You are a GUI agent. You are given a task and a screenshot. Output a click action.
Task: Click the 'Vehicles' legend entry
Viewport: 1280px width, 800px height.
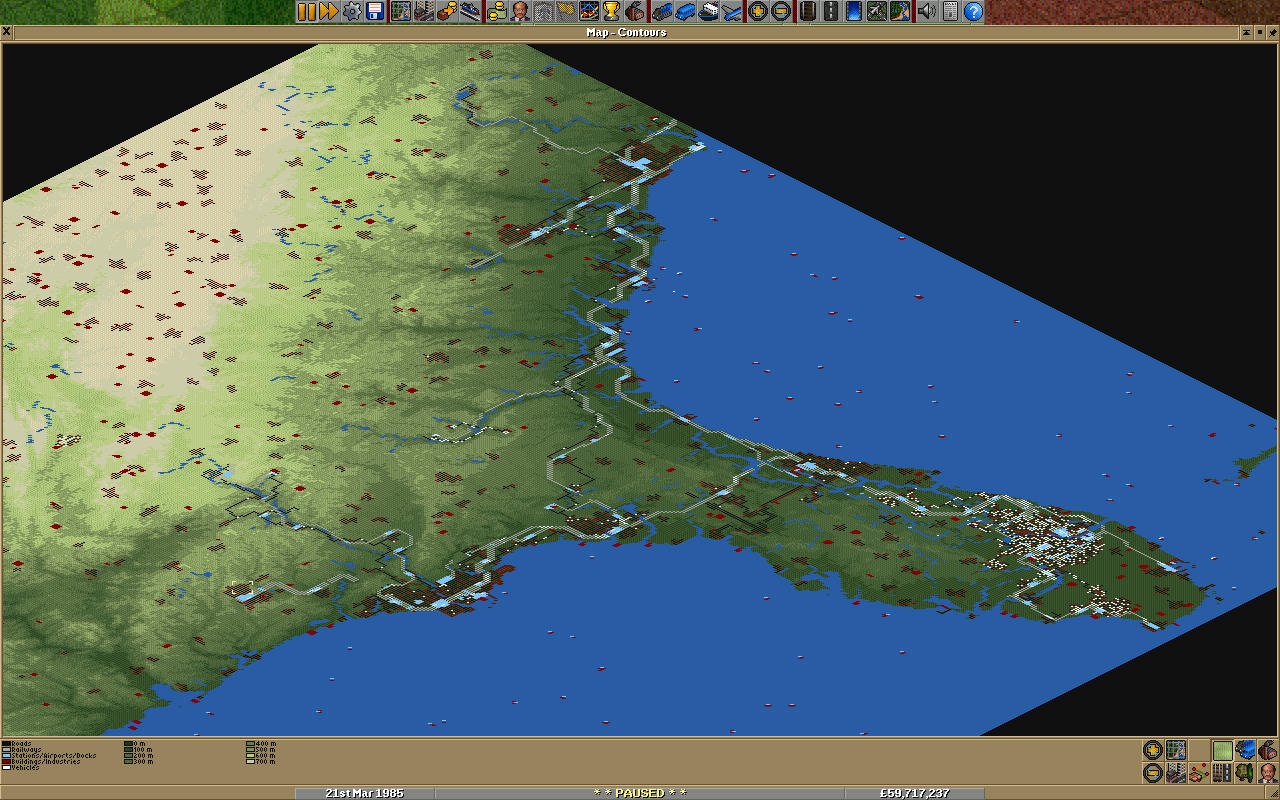pyautogui.click(x=21, y=768)
